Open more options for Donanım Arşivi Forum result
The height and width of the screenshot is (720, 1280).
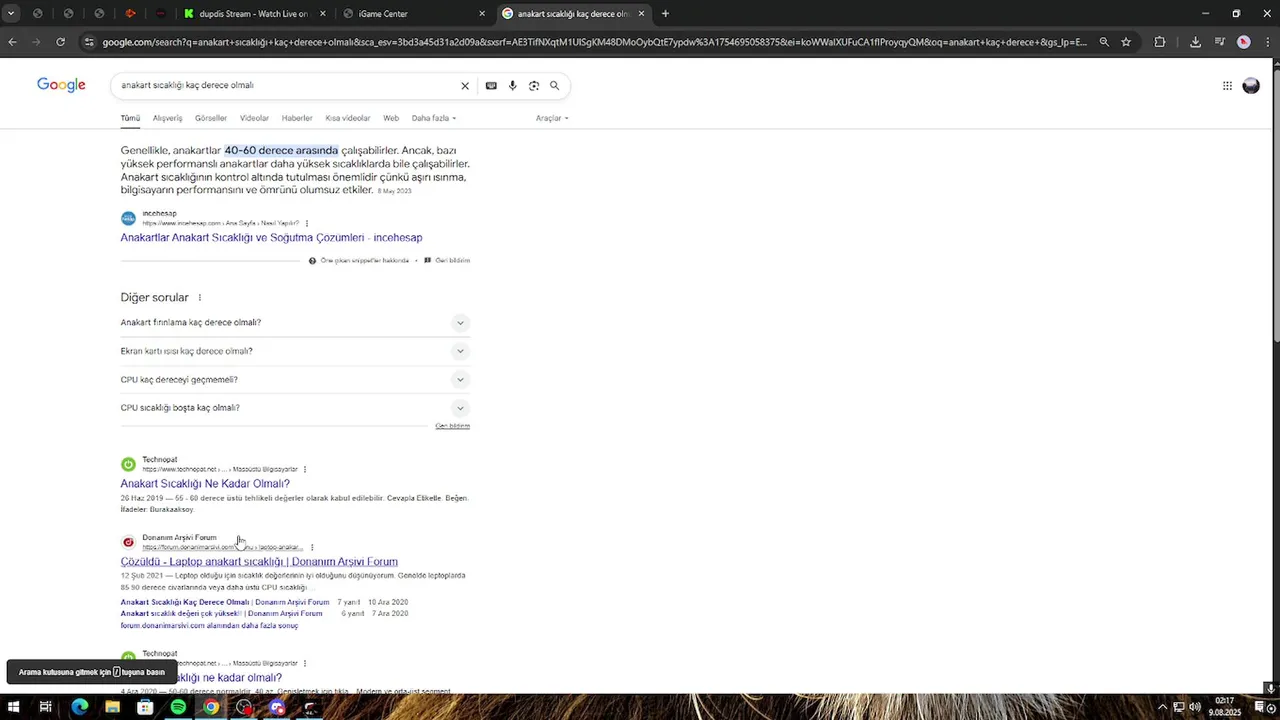tap(312, 547)
